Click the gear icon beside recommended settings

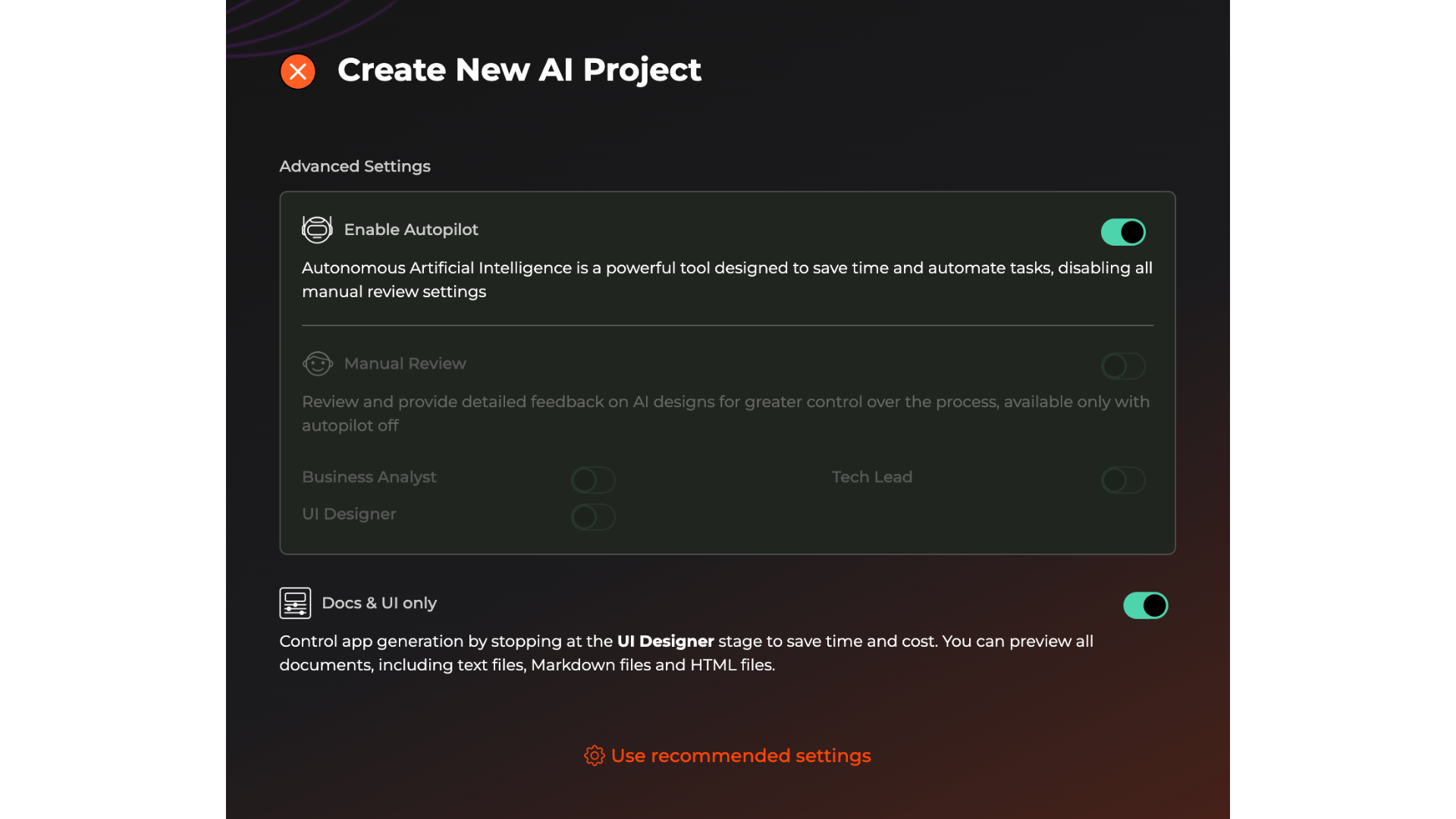click(594, 756)
